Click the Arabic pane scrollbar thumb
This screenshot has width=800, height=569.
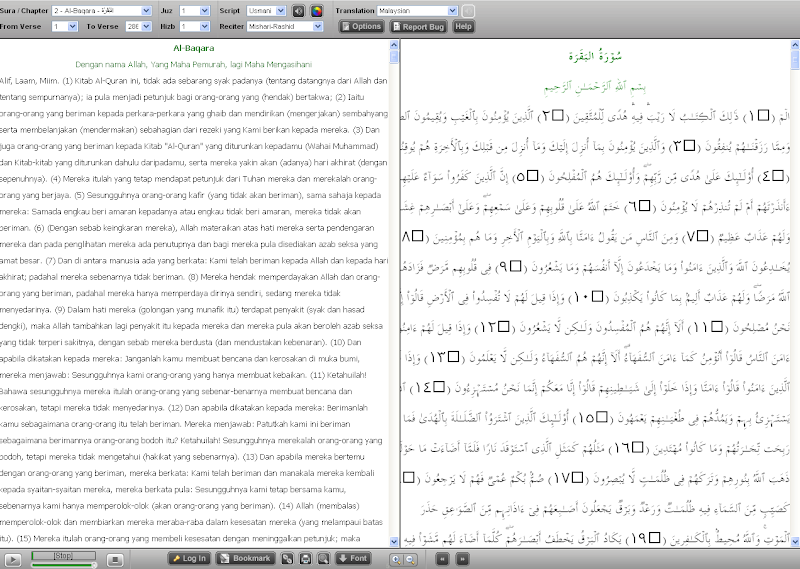click(x=795, y=59)
